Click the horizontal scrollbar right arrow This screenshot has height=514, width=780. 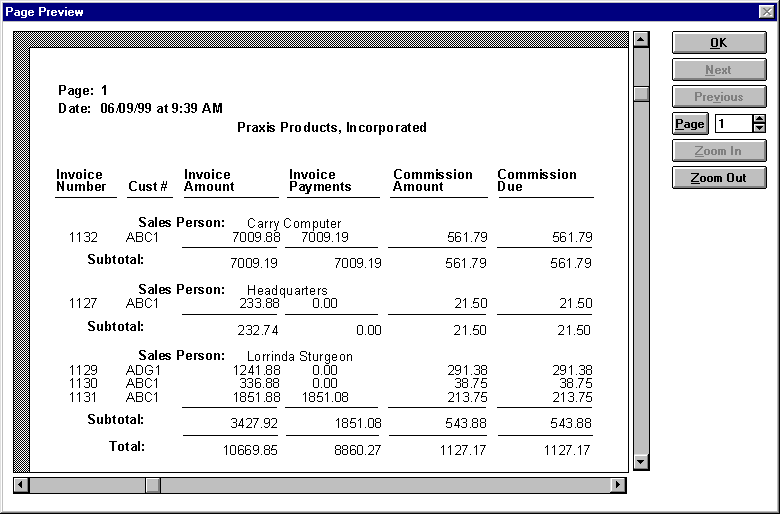(618, 485)
